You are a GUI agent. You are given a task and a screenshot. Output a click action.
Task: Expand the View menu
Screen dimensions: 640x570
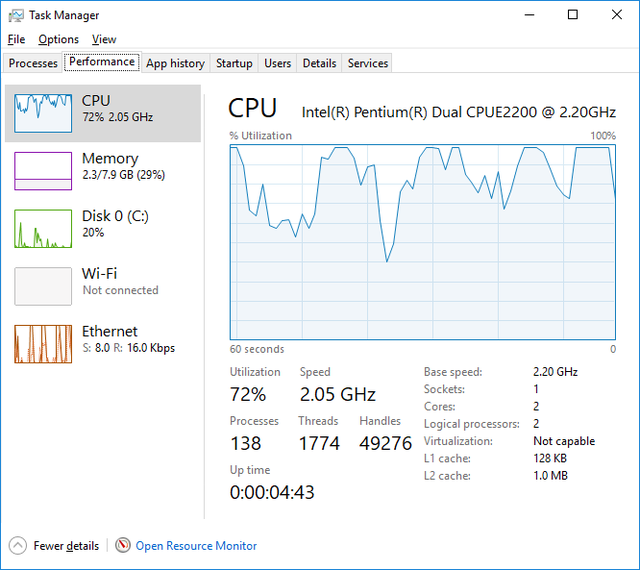(x=104, y=39)
